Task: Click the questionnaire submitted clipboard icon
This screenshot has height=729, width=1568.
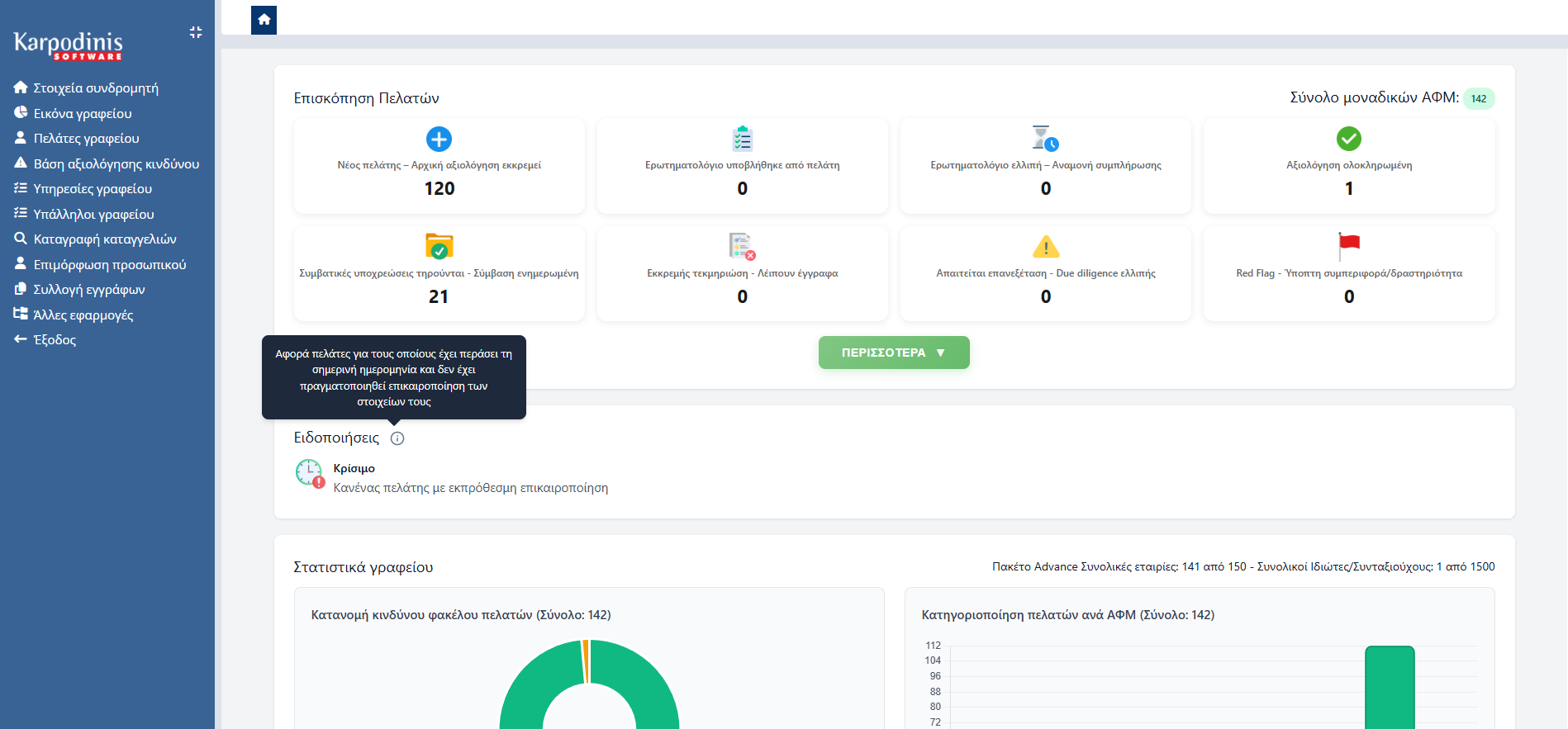Action: (x=742, y=139)
